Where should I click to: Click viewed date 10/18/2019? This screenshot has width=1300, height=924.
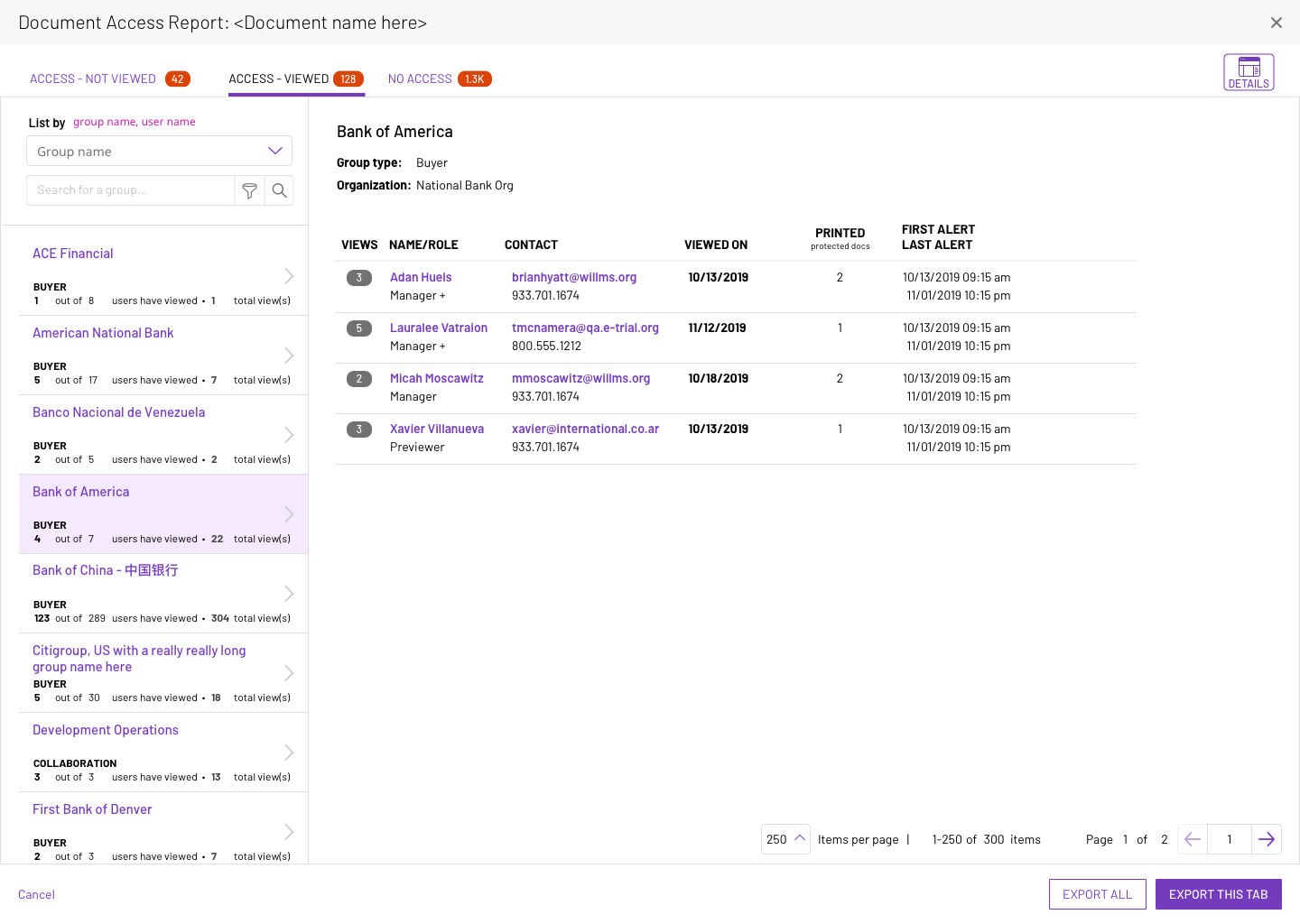(718, 378)
